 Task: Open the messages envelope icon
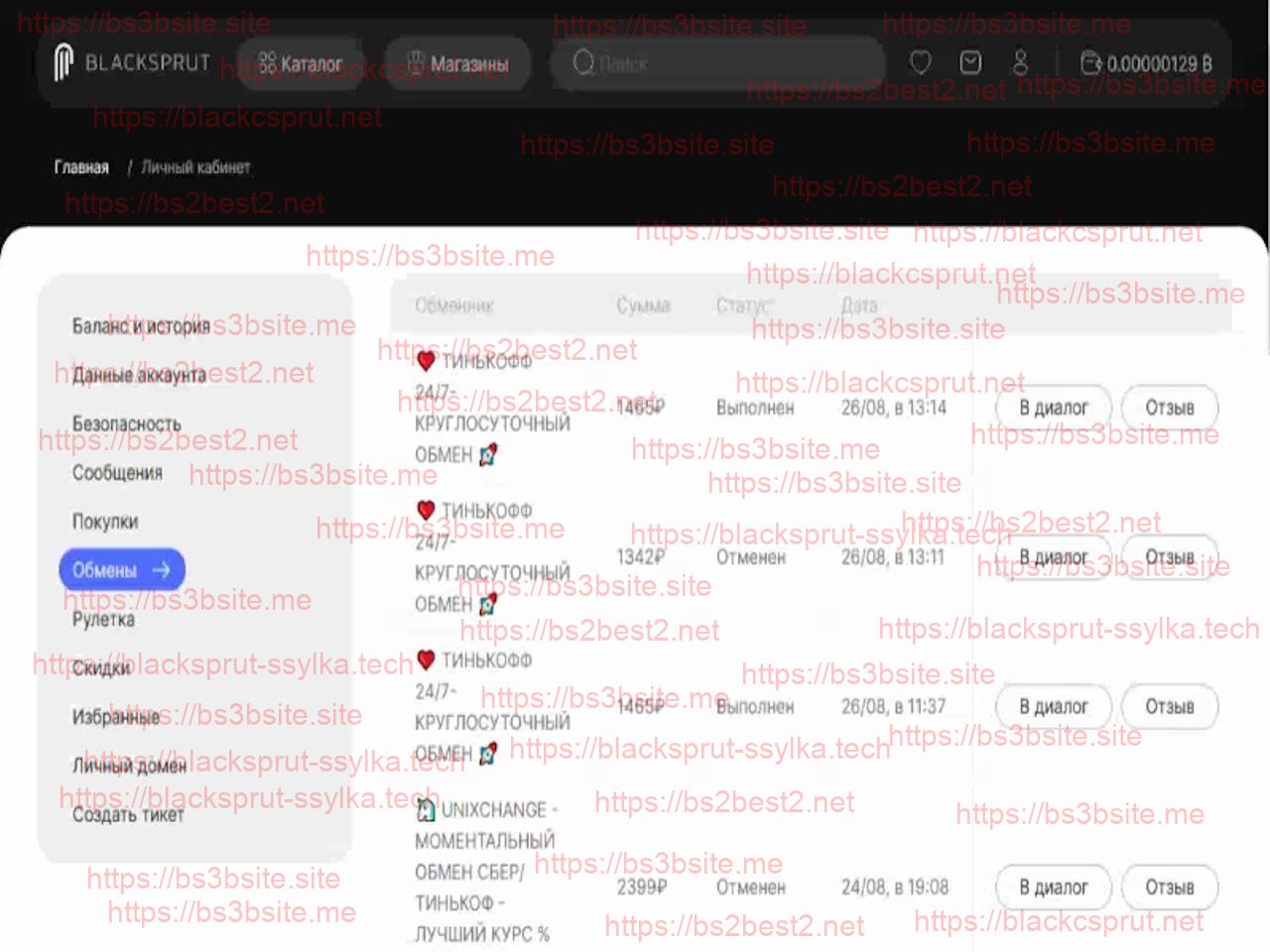(970, 63)
